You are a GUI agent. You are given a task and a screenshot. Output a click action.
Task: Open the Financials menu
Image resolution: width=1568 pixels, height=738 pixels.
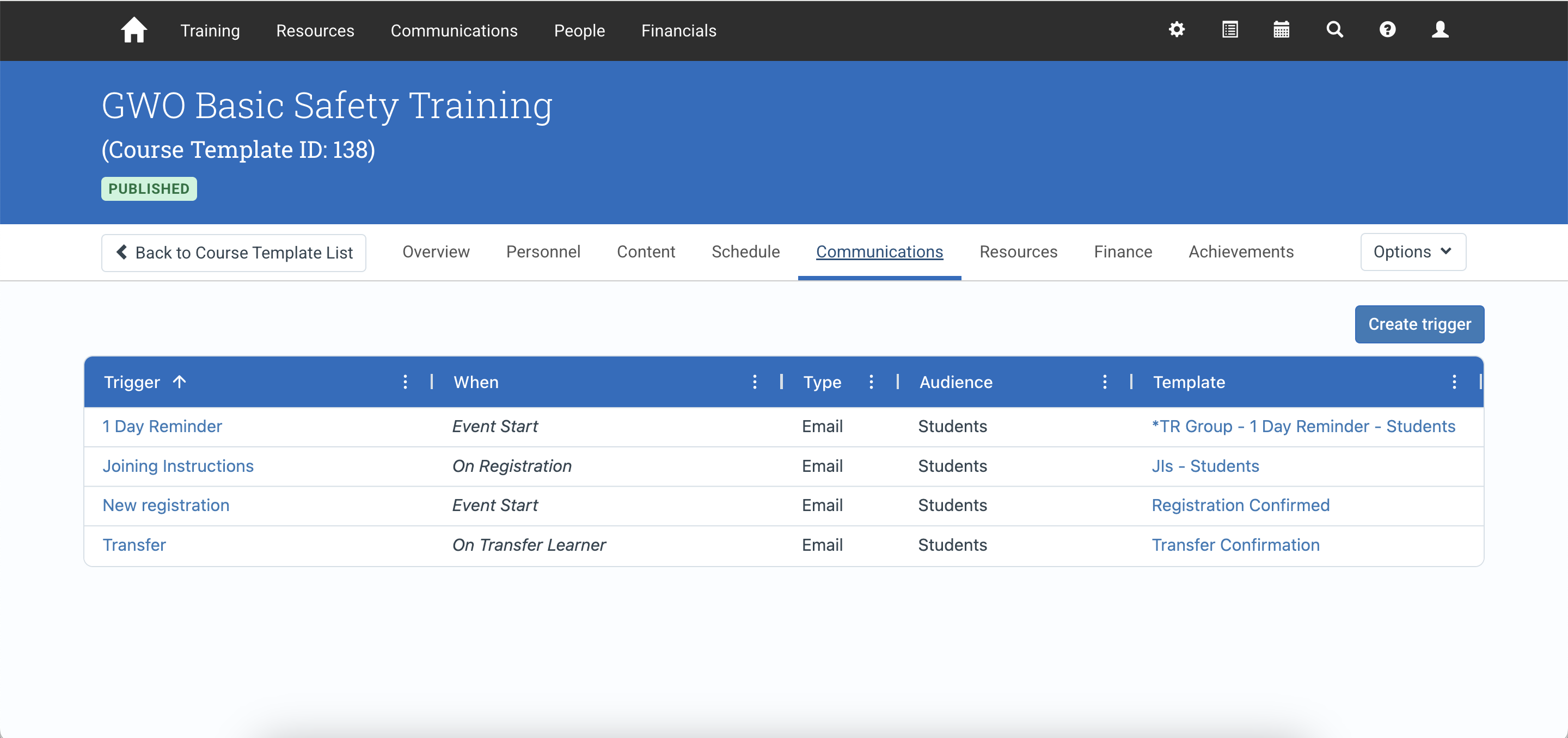click(x=678, y=30)
